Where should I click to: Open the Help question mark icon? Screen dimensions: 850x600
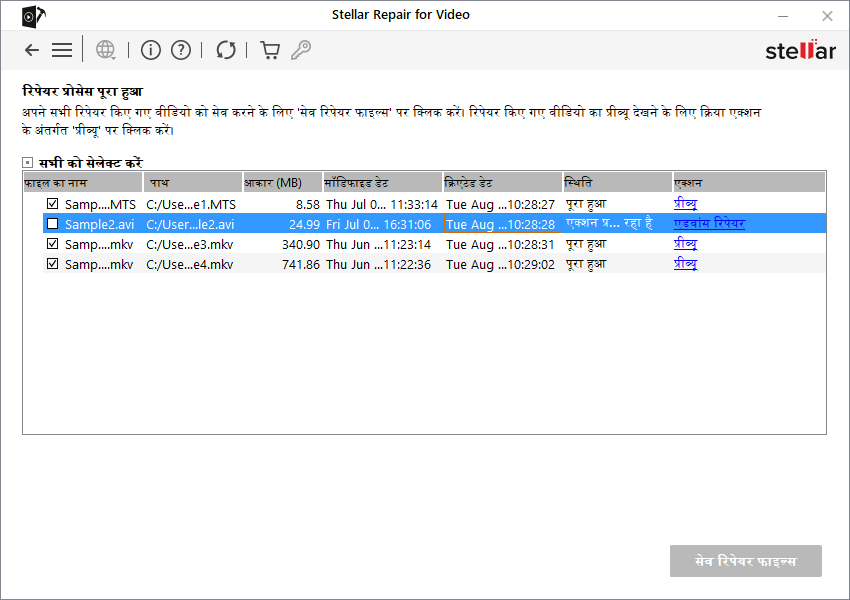pos(181,50)
